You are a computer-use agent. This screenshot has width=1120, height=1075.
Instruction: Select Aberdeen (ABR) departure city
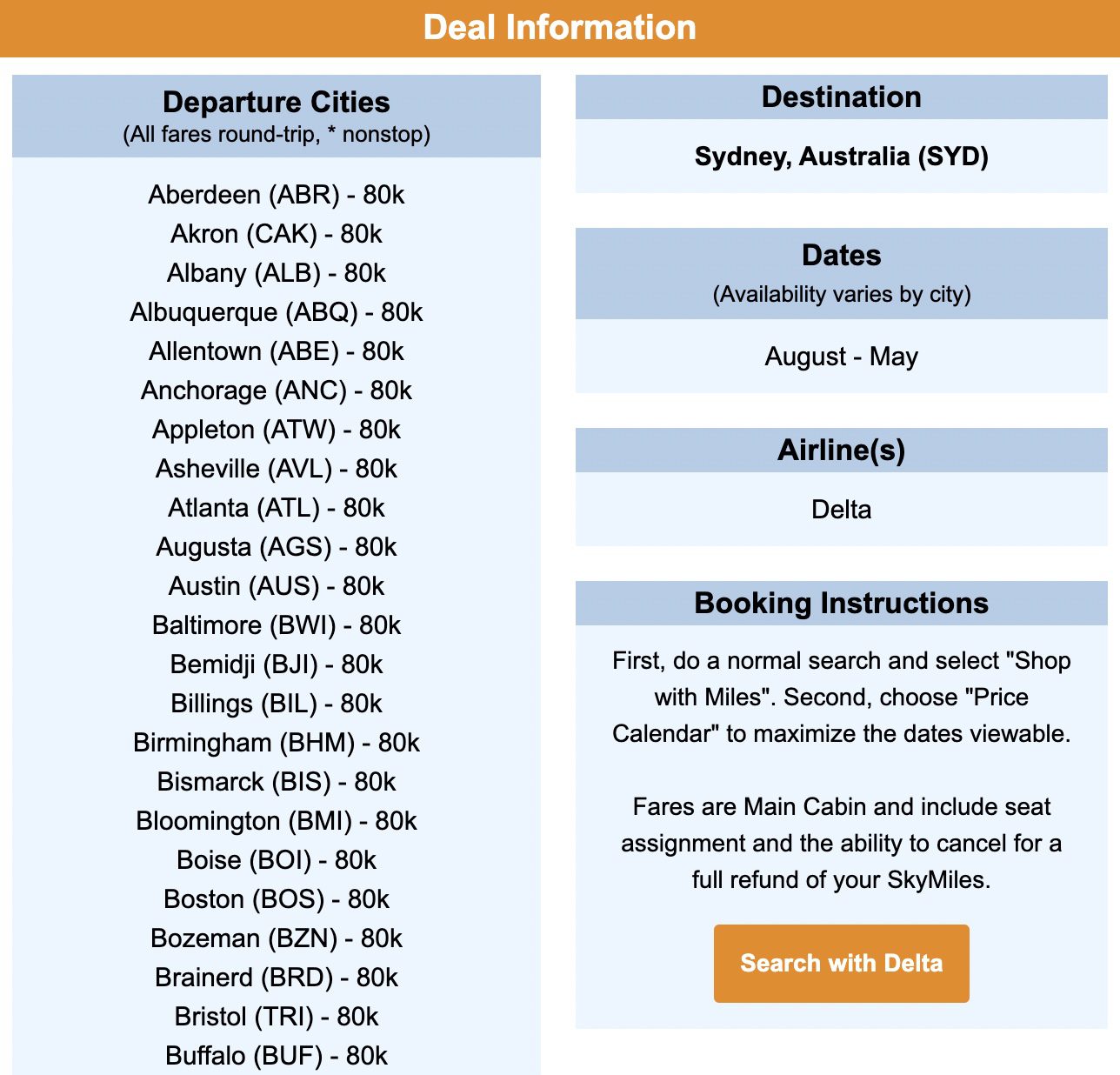point(277,195)
